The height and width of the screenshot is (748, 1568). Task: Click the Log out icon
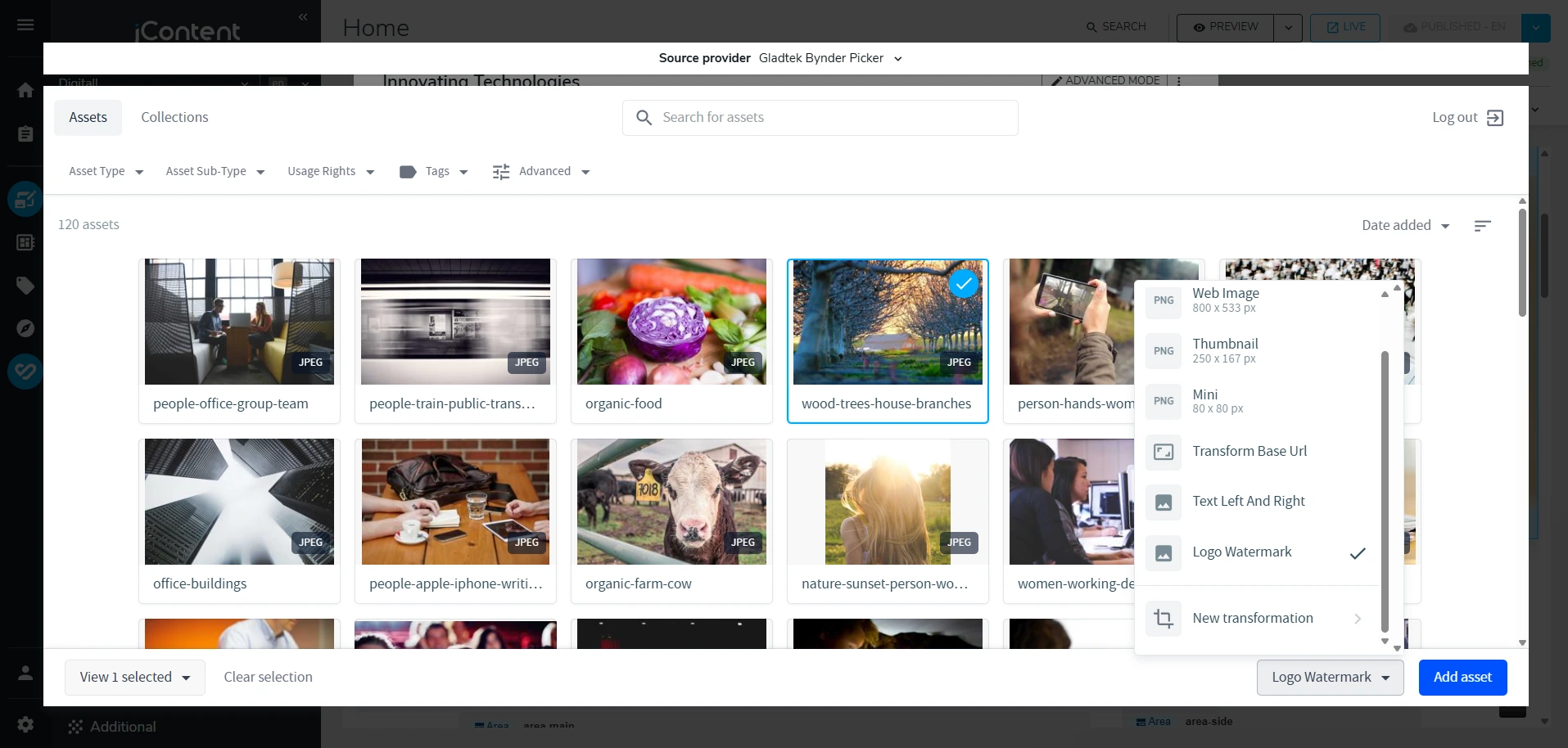(x=1495, y=118)
